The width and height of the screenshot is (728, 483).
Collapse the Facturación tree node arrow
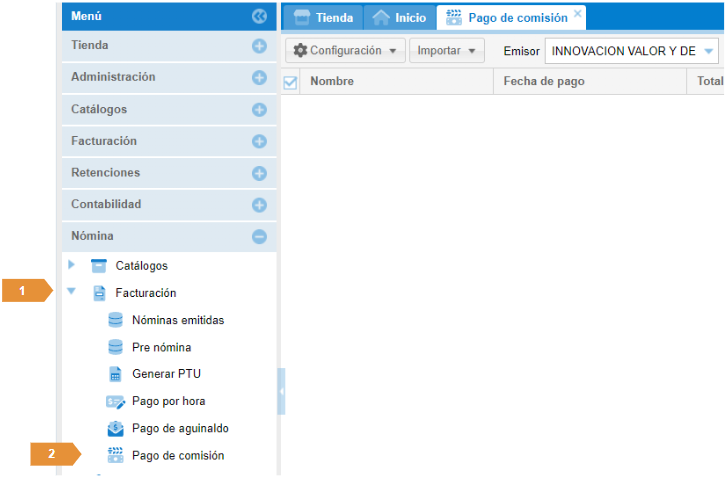pos(71,293)
